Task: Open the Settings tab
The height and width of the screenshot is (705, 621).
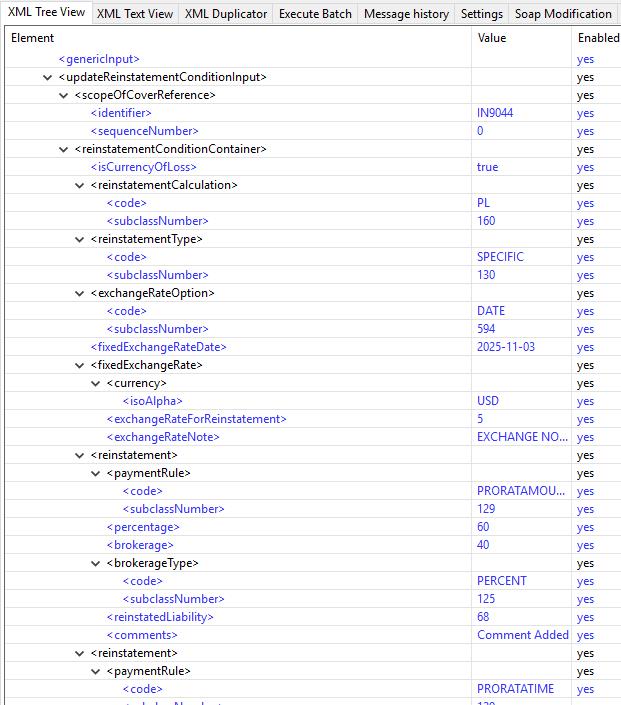Action: click(482, 14)
